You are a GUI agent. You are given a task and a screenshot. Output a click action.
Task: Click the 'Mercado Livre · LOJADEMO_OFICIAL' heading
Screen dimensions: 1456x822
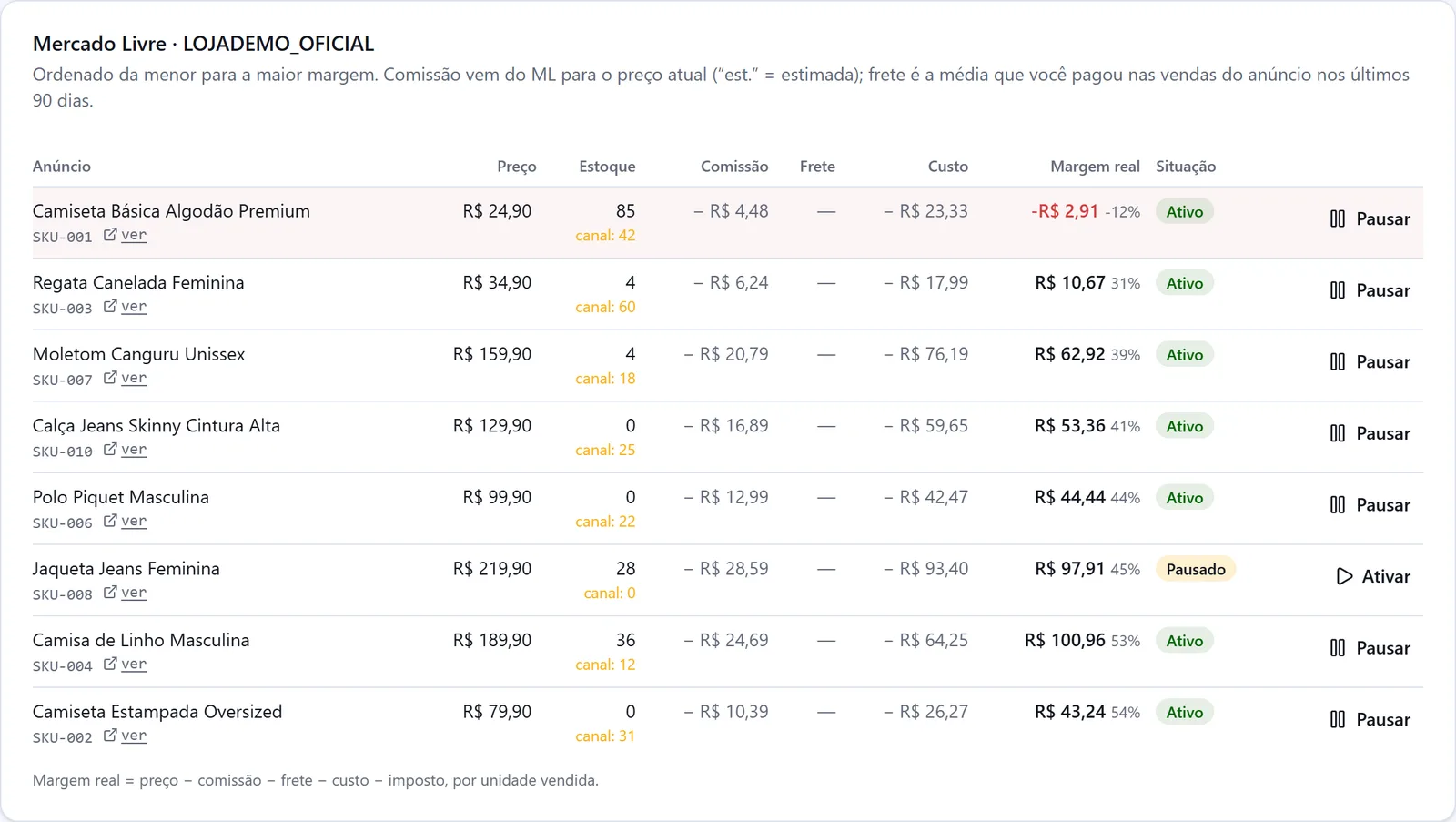tap(204, 44)
